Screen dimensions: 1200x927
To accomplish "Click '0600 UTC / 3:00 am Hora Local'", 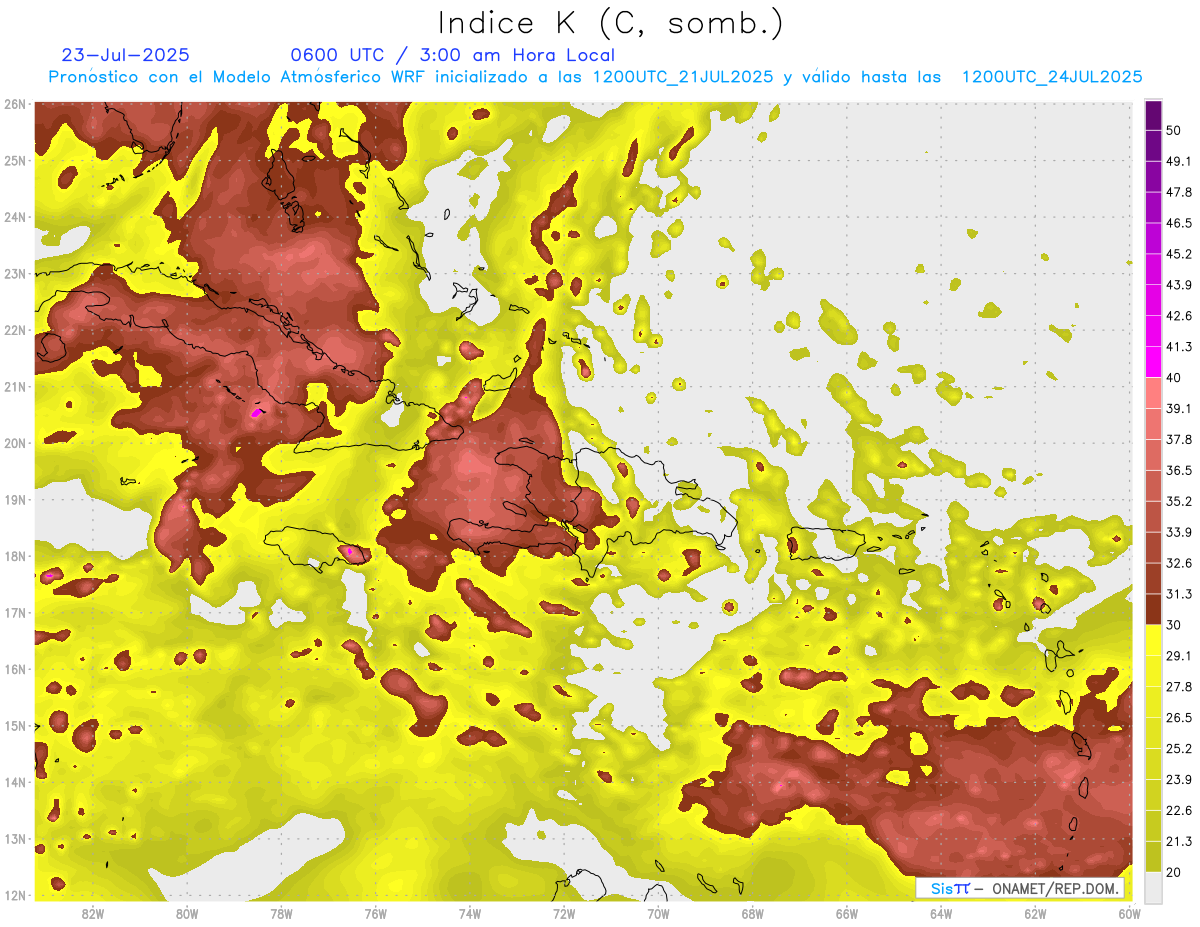I will (x=453, y=55).
